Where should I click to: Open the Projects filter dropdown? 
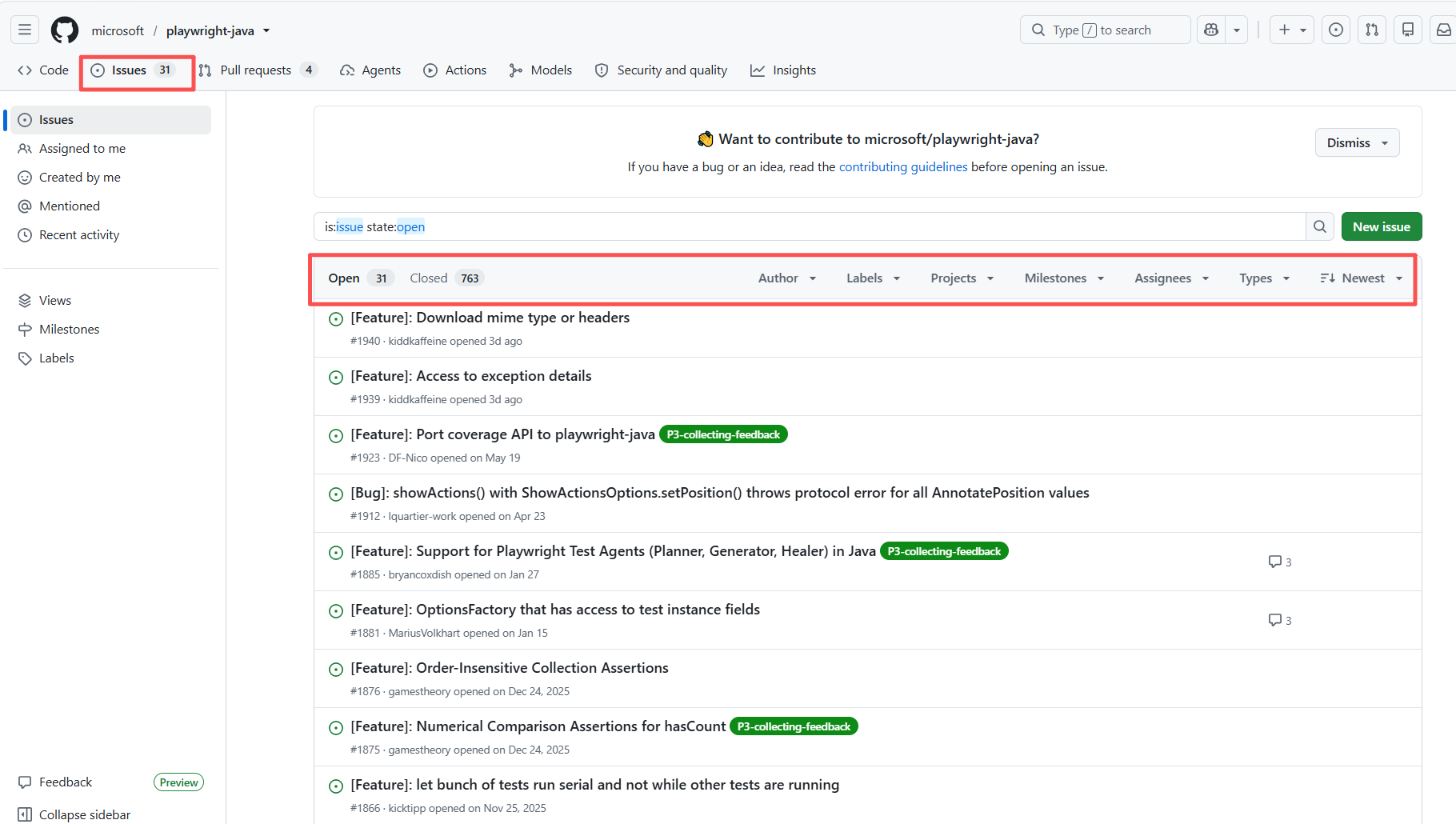click(x=962, y=278)
